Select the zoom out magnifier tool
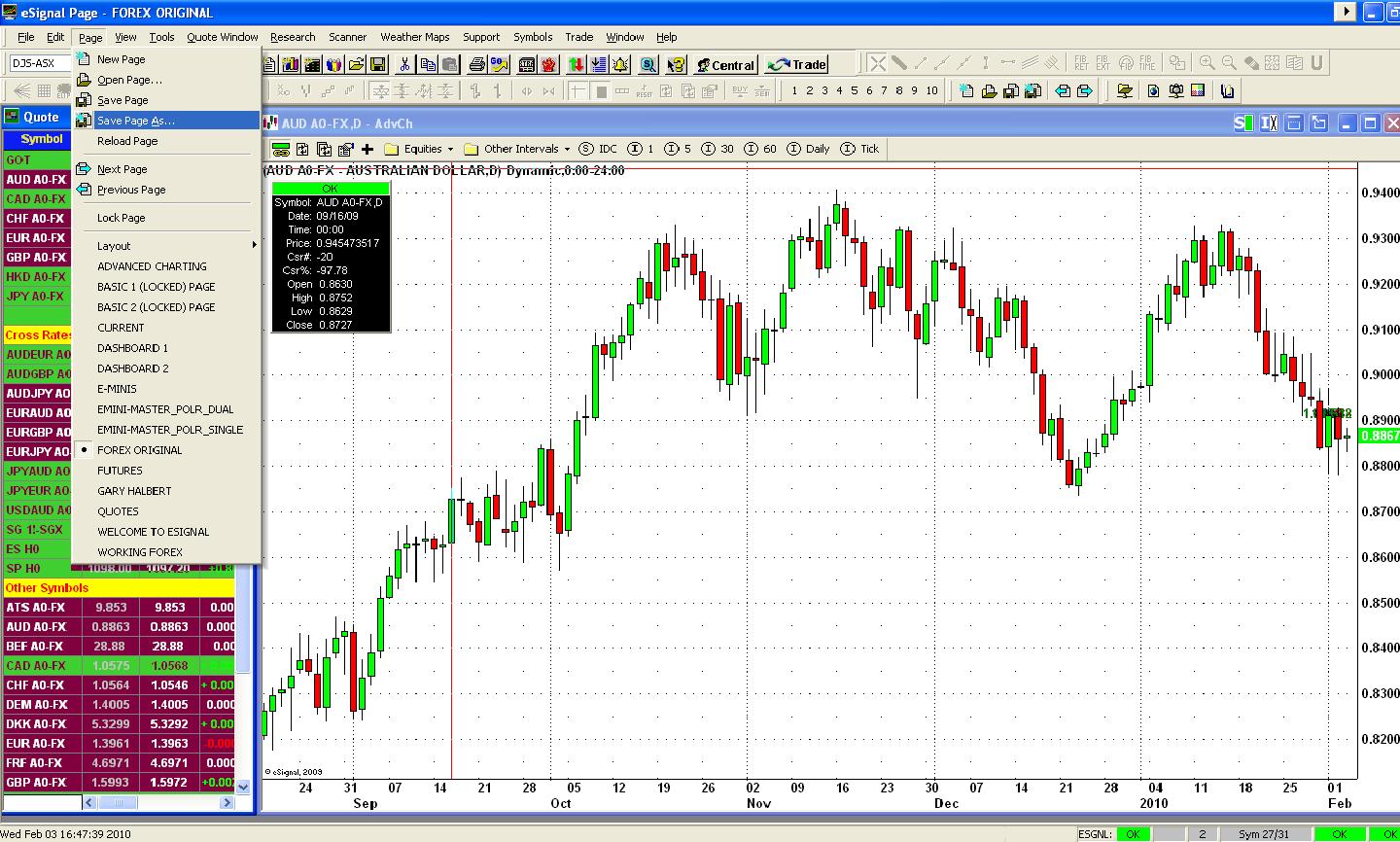 pos(1229,63)
